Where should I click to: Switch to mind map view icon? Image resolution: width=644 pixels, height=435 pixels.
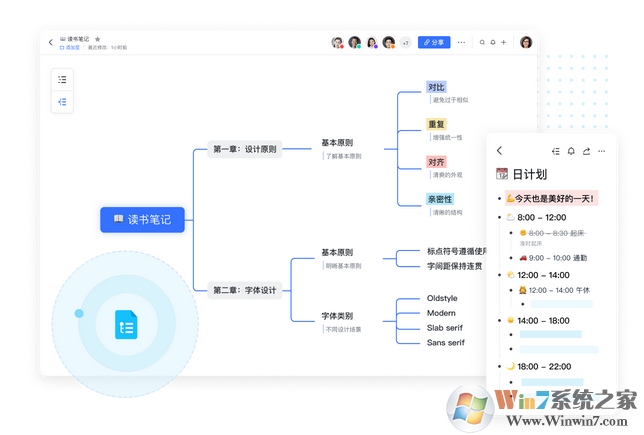coord(62,102)
